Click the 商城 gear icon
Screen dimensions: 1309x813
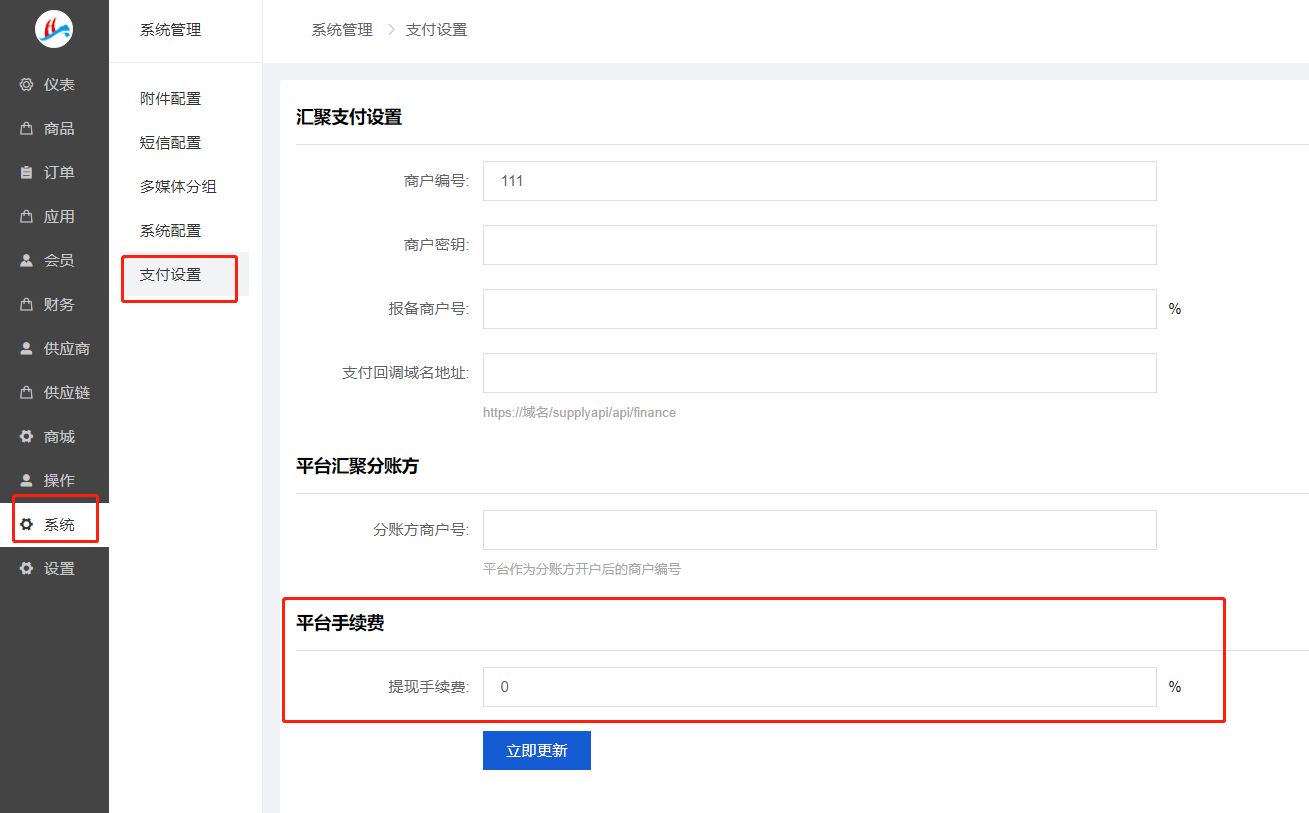[x=27, y=437]
